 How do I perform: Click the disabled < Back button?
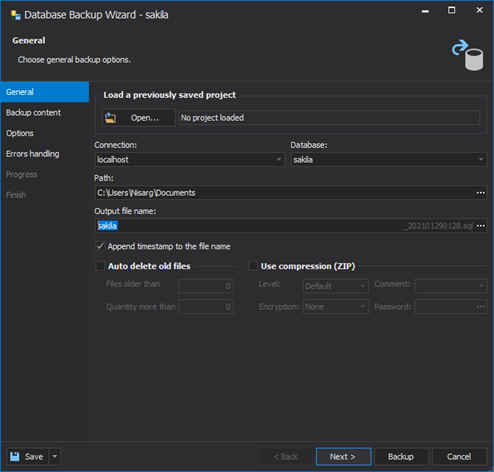pos(286,456)
